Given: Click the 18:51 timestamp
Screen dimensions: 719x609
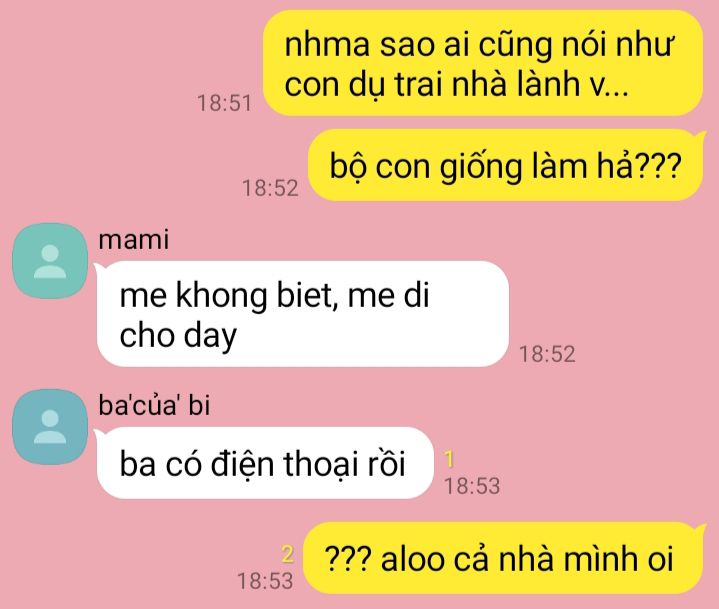Looking at the screenshot, I should tap(224, 103).
